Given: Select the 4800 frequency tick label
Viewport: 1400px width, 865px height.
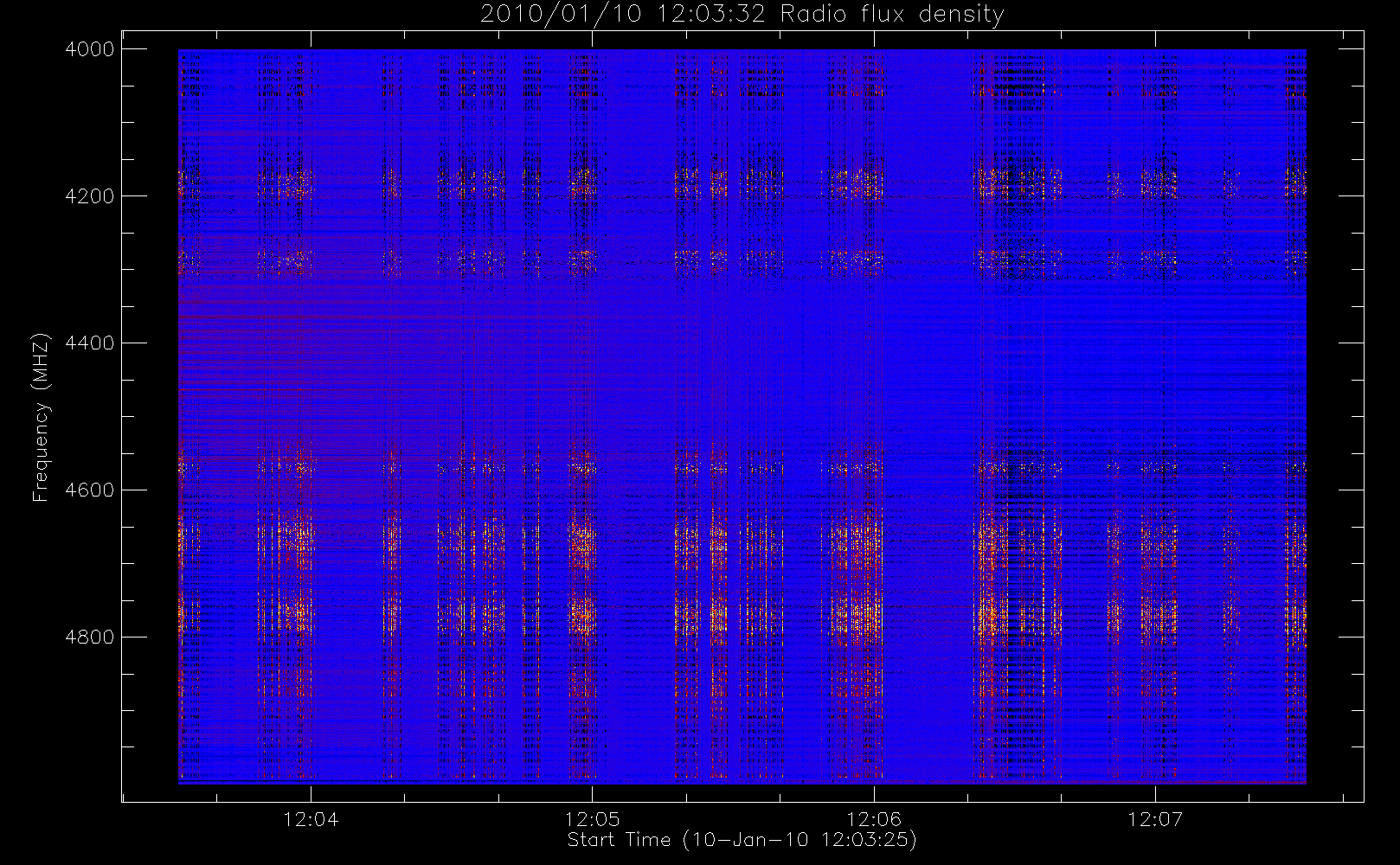Looking at the screenshot, I should coord(90,638).
